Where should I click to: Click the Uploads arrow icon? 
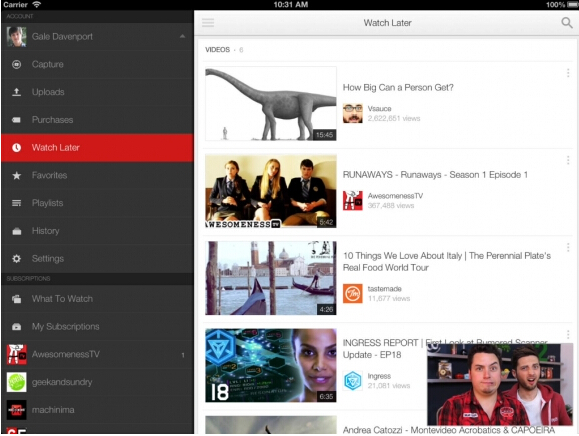click(x=16, y=92)
